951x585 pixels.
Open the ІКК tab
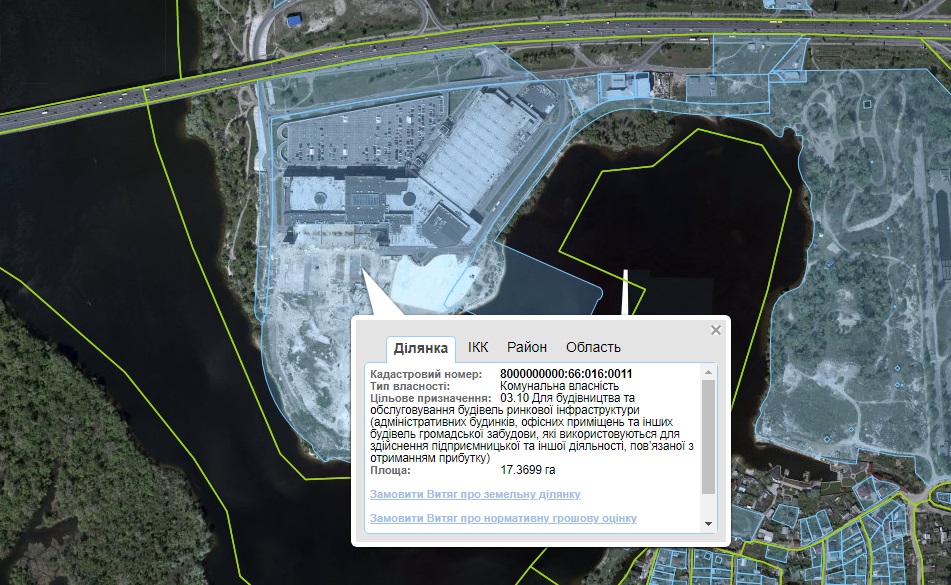pos(478,347)
